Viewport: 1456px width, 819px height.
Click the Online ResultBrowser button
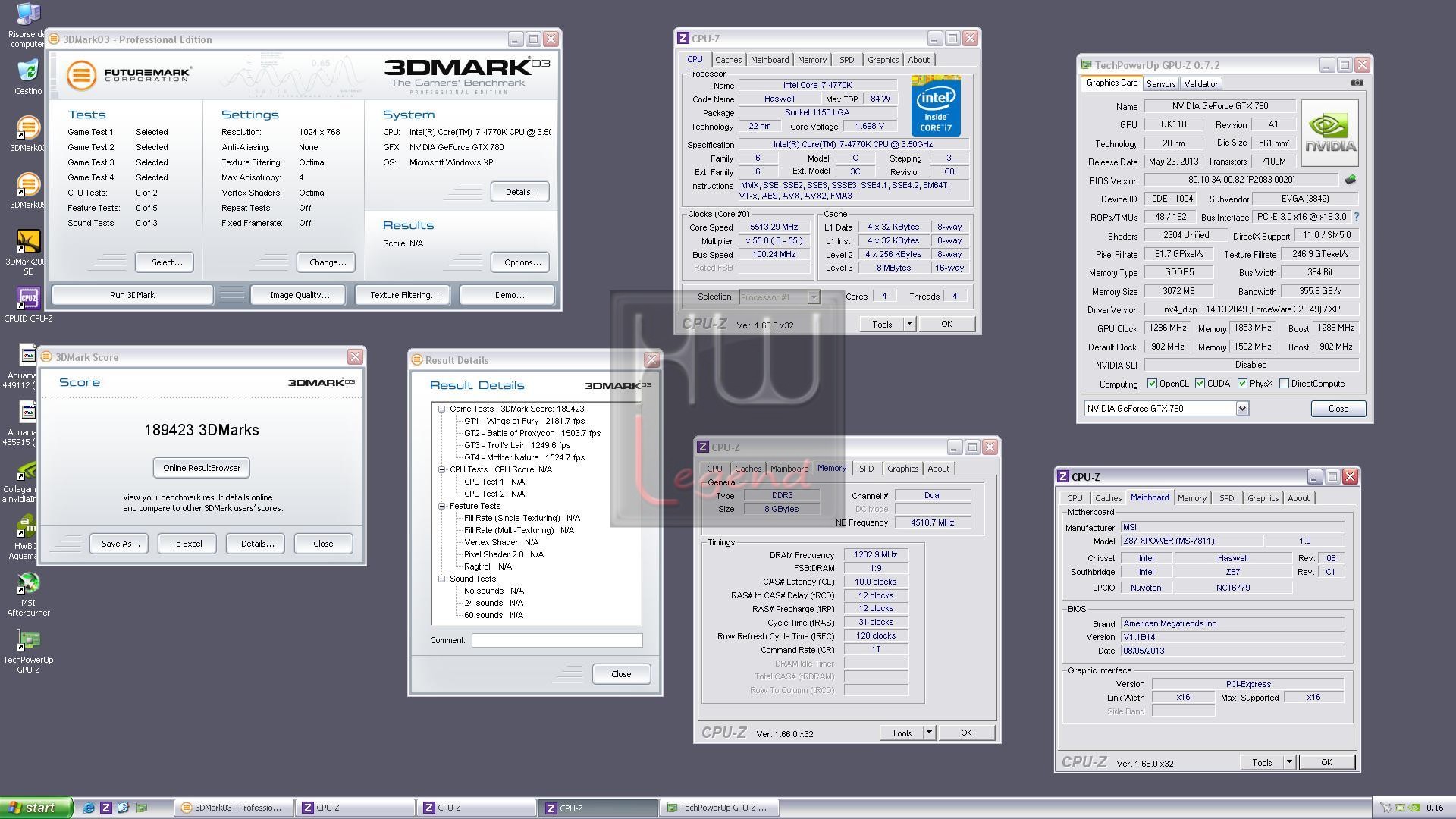click(202, 468)
